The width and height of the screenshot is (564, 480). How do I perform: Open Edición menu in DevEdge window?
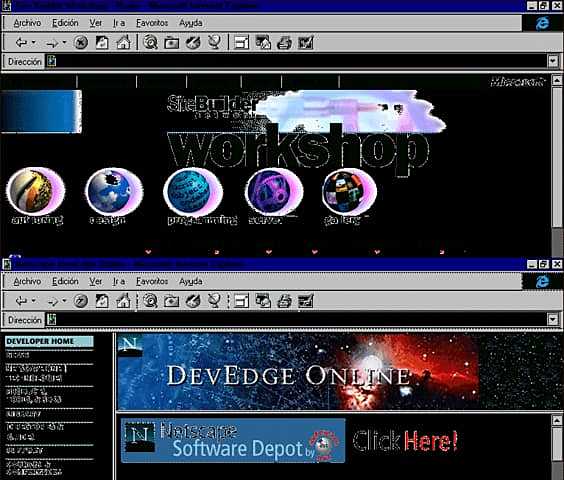[65, 281]
